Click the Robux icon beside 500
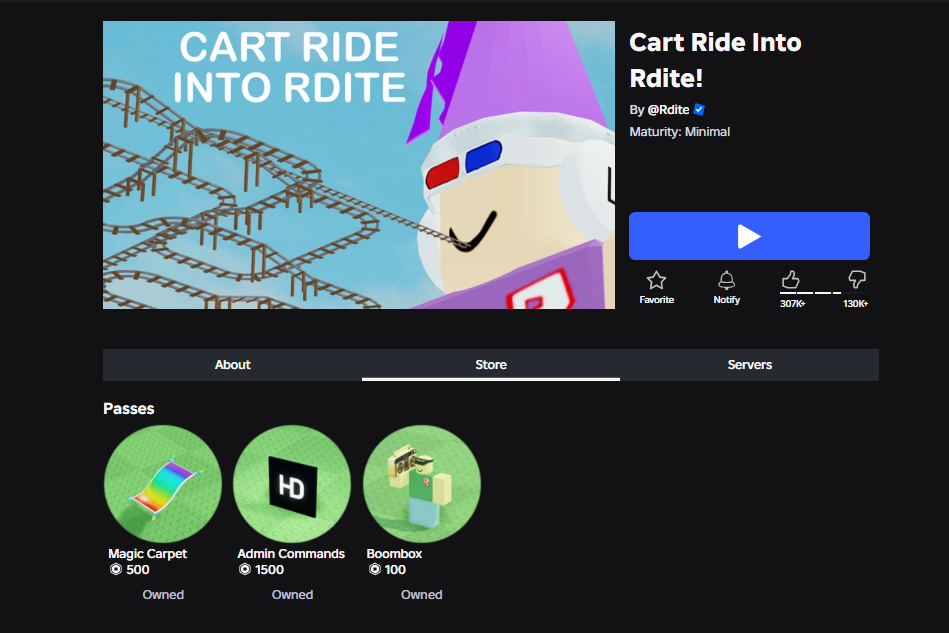 click(x=116, y=569)
